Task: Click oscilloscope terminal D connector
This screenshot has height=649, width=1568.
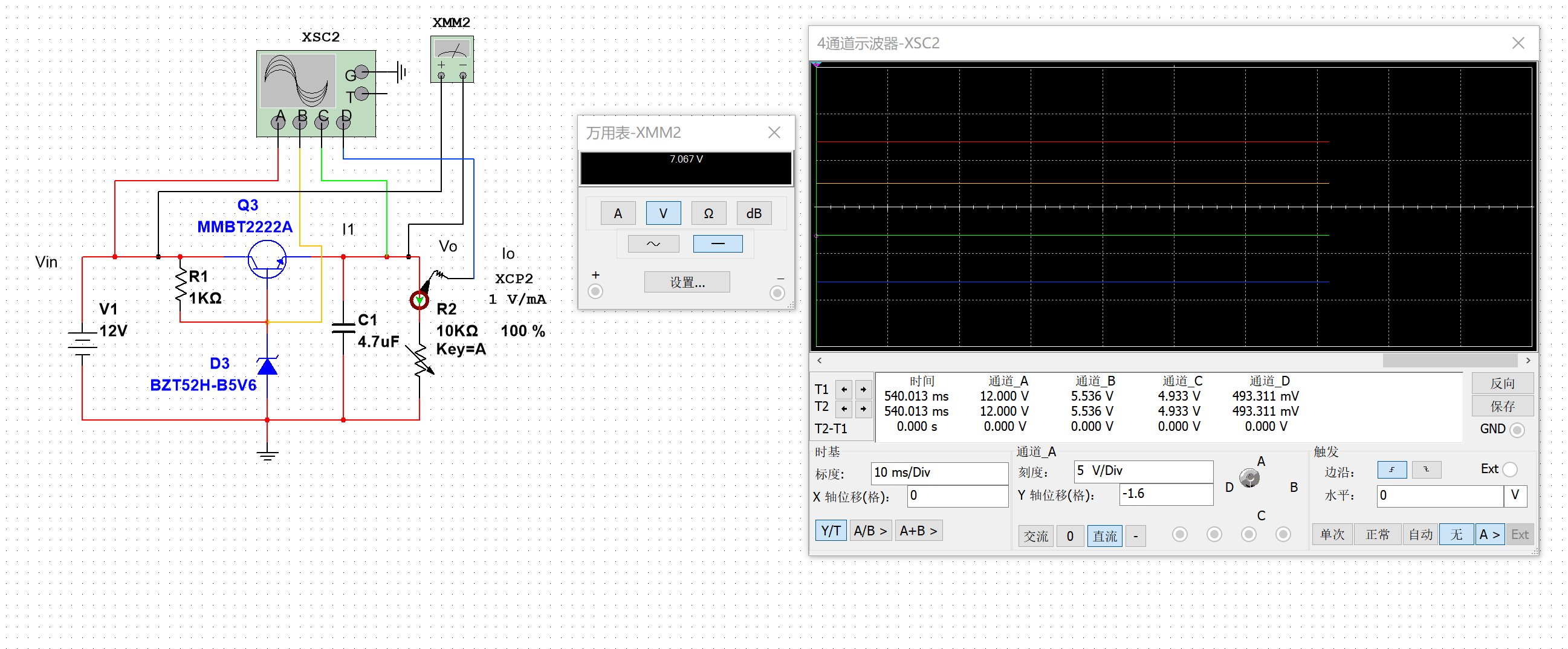Action: pyautogui.click(x=344, y=122)
